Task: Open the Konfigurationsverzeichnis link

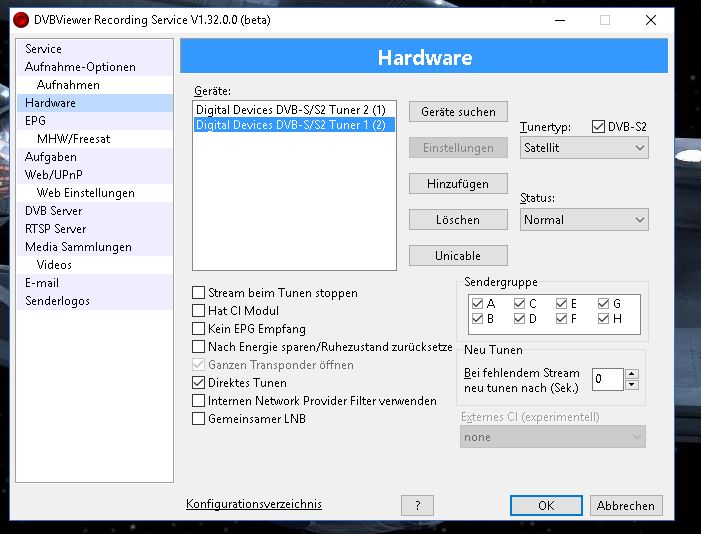Action: pos(254,504)
